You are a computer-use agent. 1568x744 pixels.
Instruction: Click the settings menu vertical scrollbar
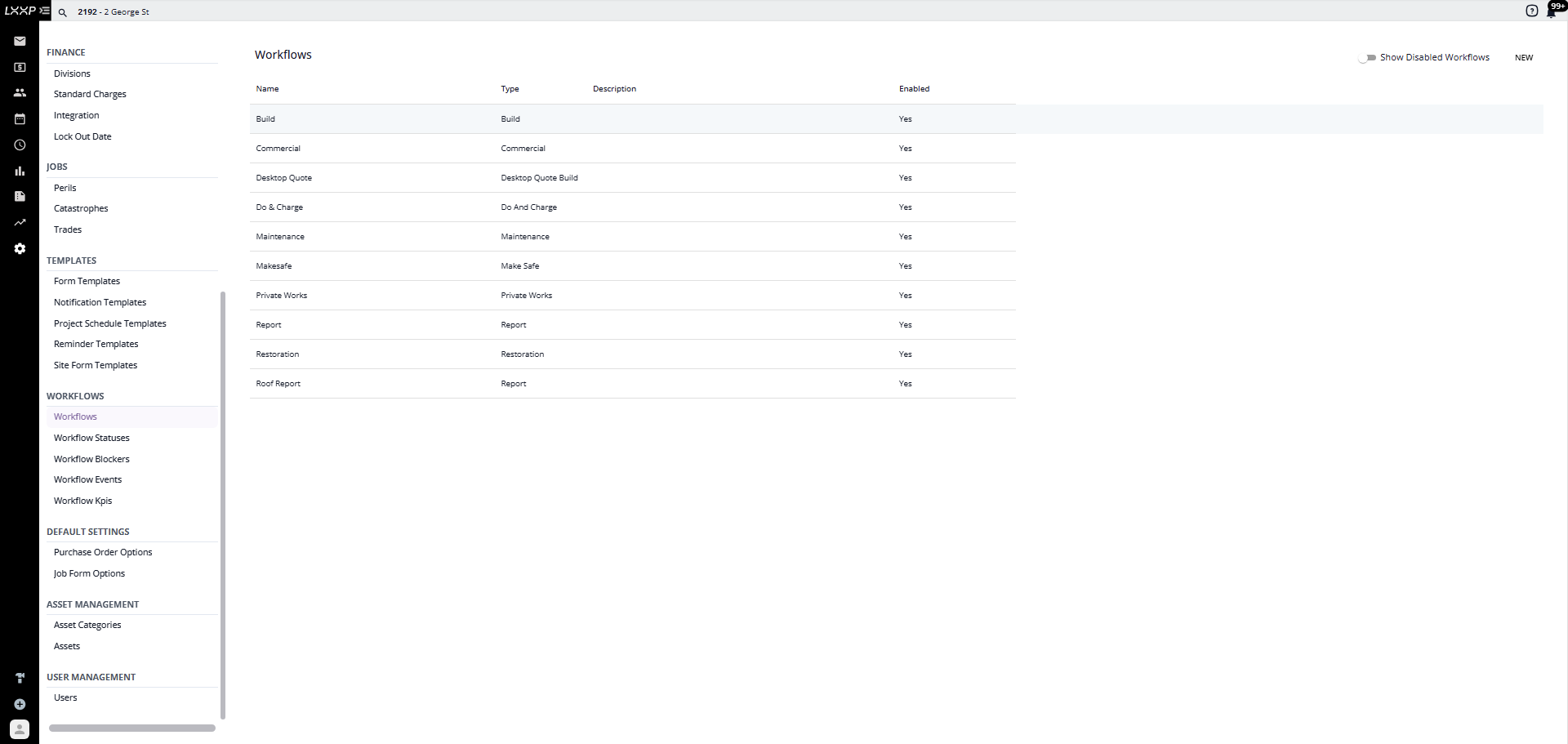pos(223,505)
